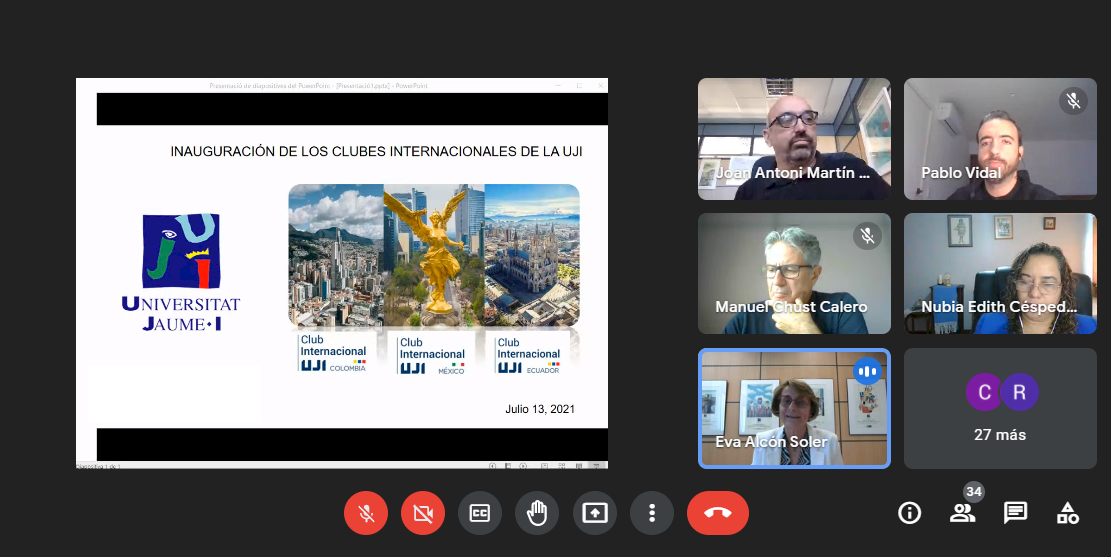
Task: Expand the '27 más' additional participants tile
Action: coord(999,408)
